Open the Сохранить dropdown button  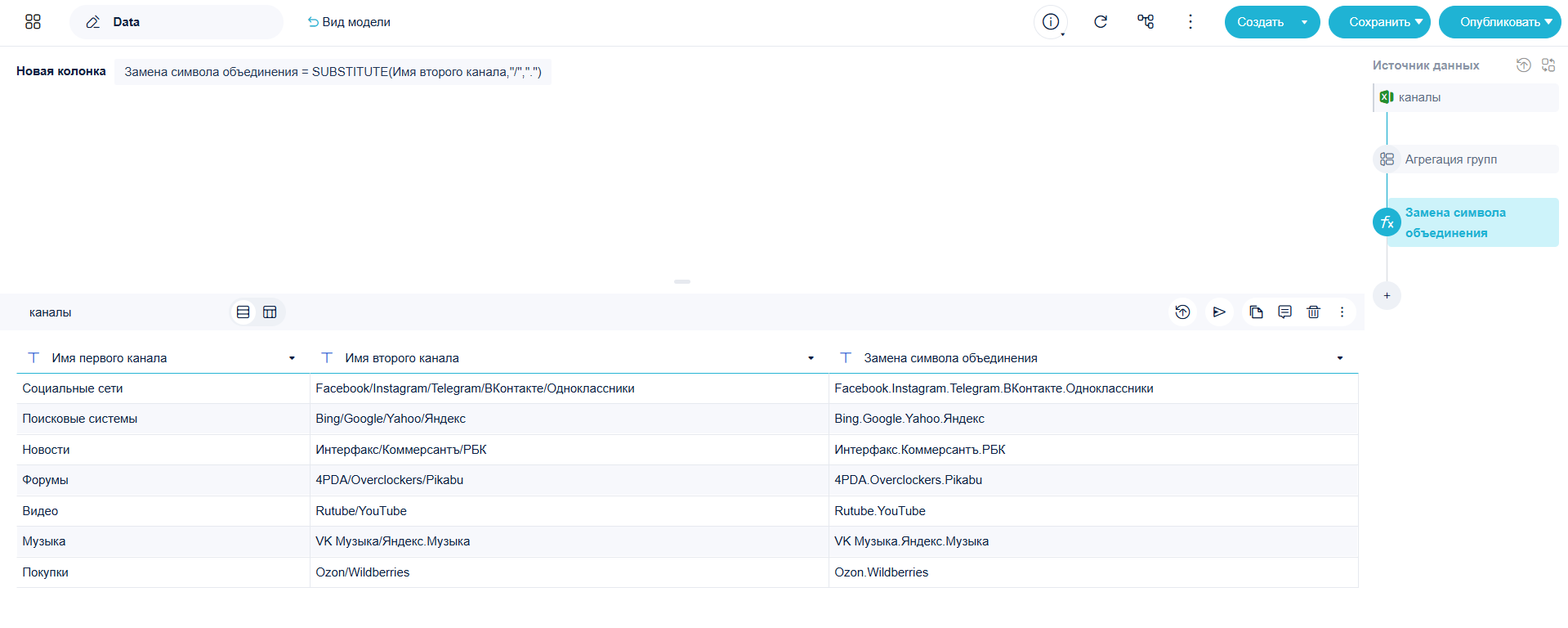[x=1379, y=22]
